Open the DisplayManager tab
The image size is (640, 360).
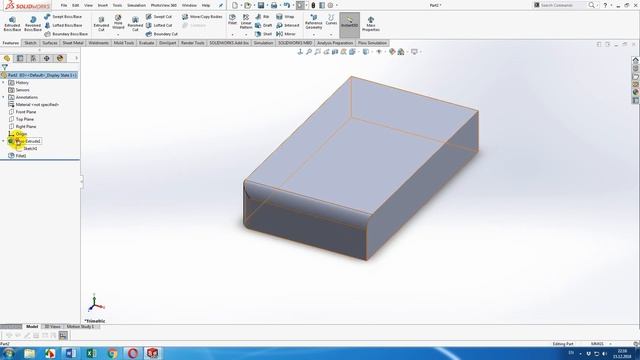pyautogui.click(x=60, y=58)
